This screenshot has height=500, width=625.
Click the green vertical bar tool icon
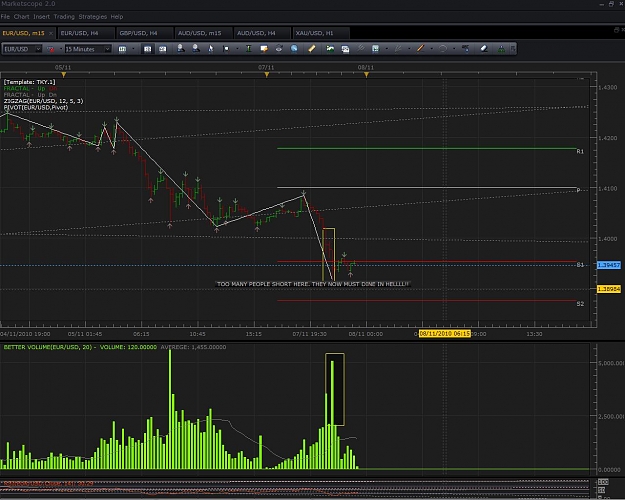(248, 49)
